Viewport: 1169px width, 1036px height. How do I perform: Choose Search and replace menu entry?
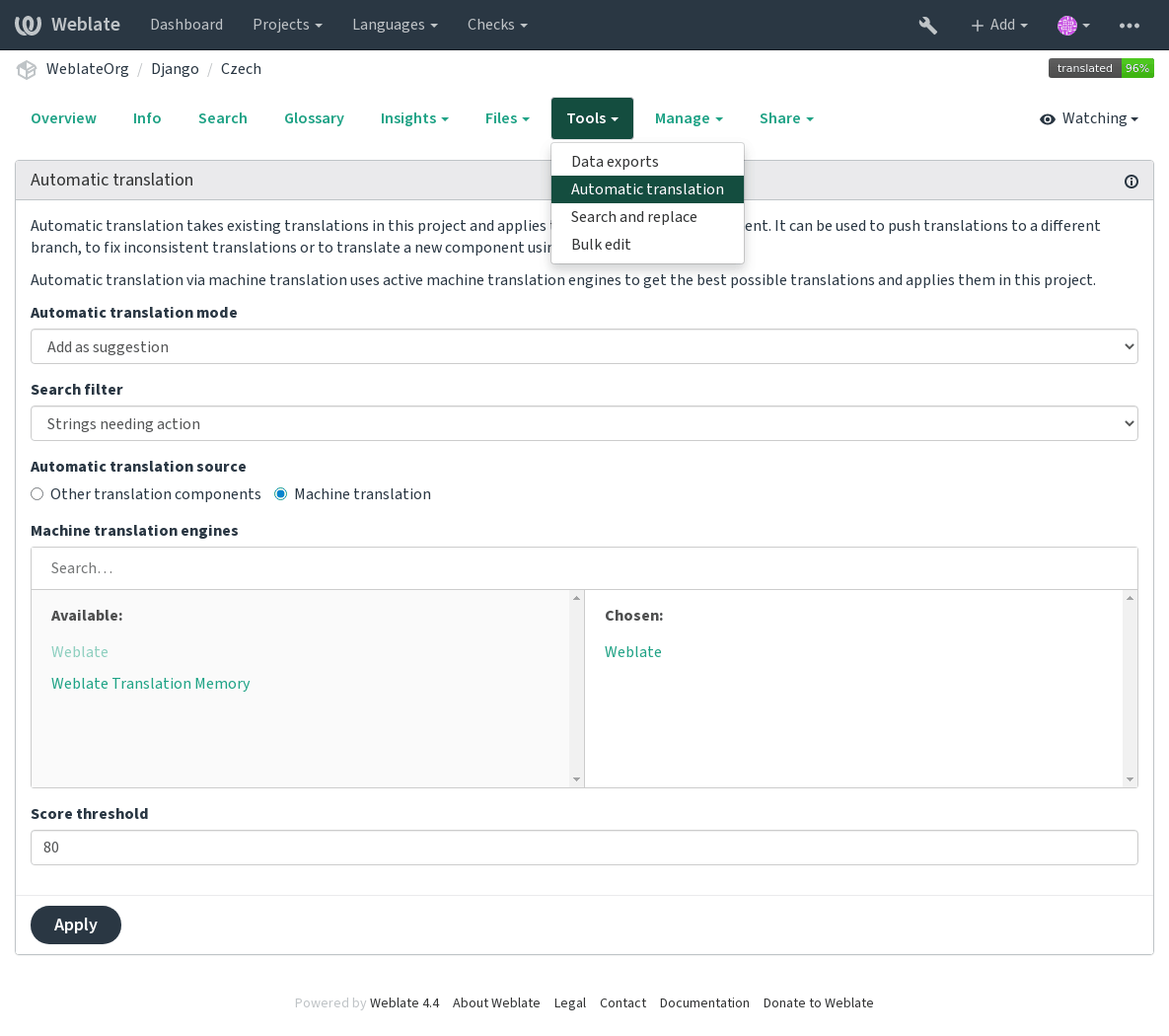(x=647, y=217)
